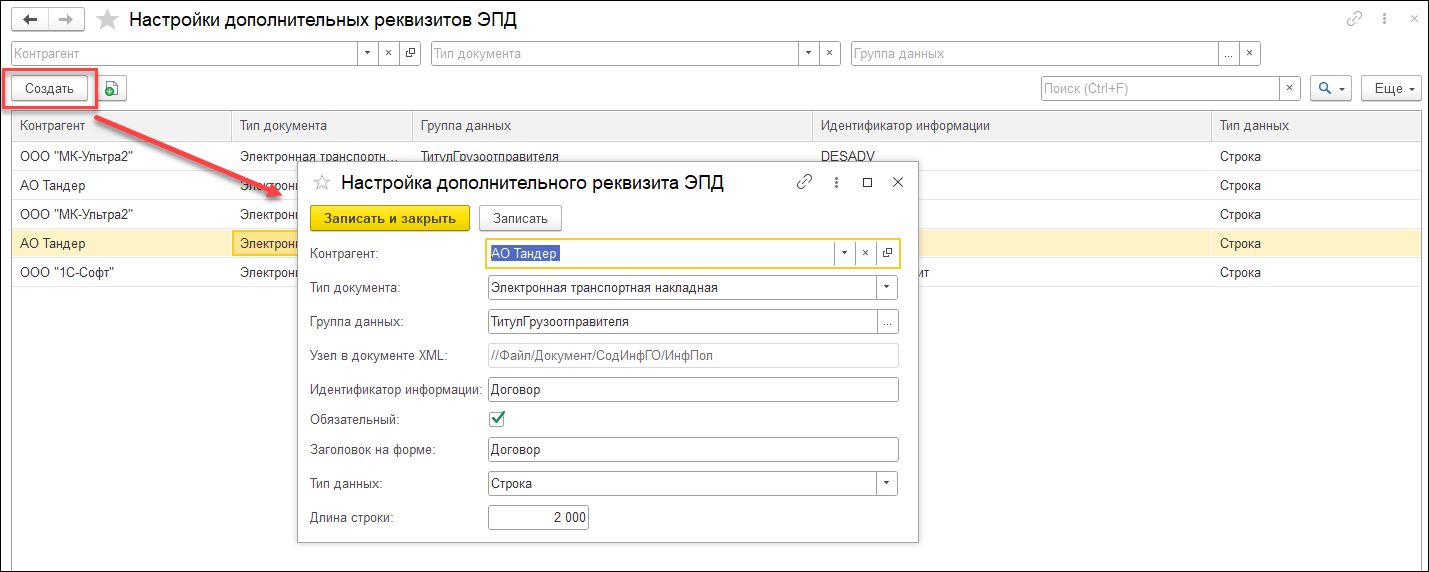The image size is (1429, 572).
Task: Copy link icon in dialog title bar
Action: click(x=804, y=182)
